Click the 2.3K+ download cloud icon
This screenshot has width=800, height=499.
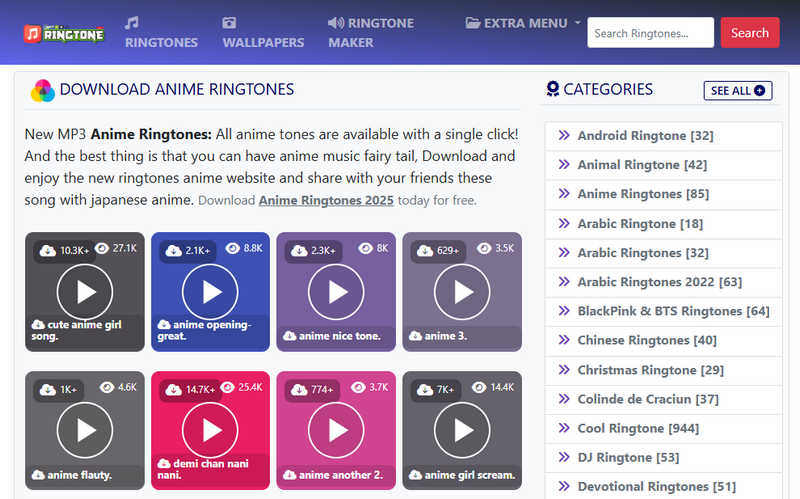coord(299,251)
